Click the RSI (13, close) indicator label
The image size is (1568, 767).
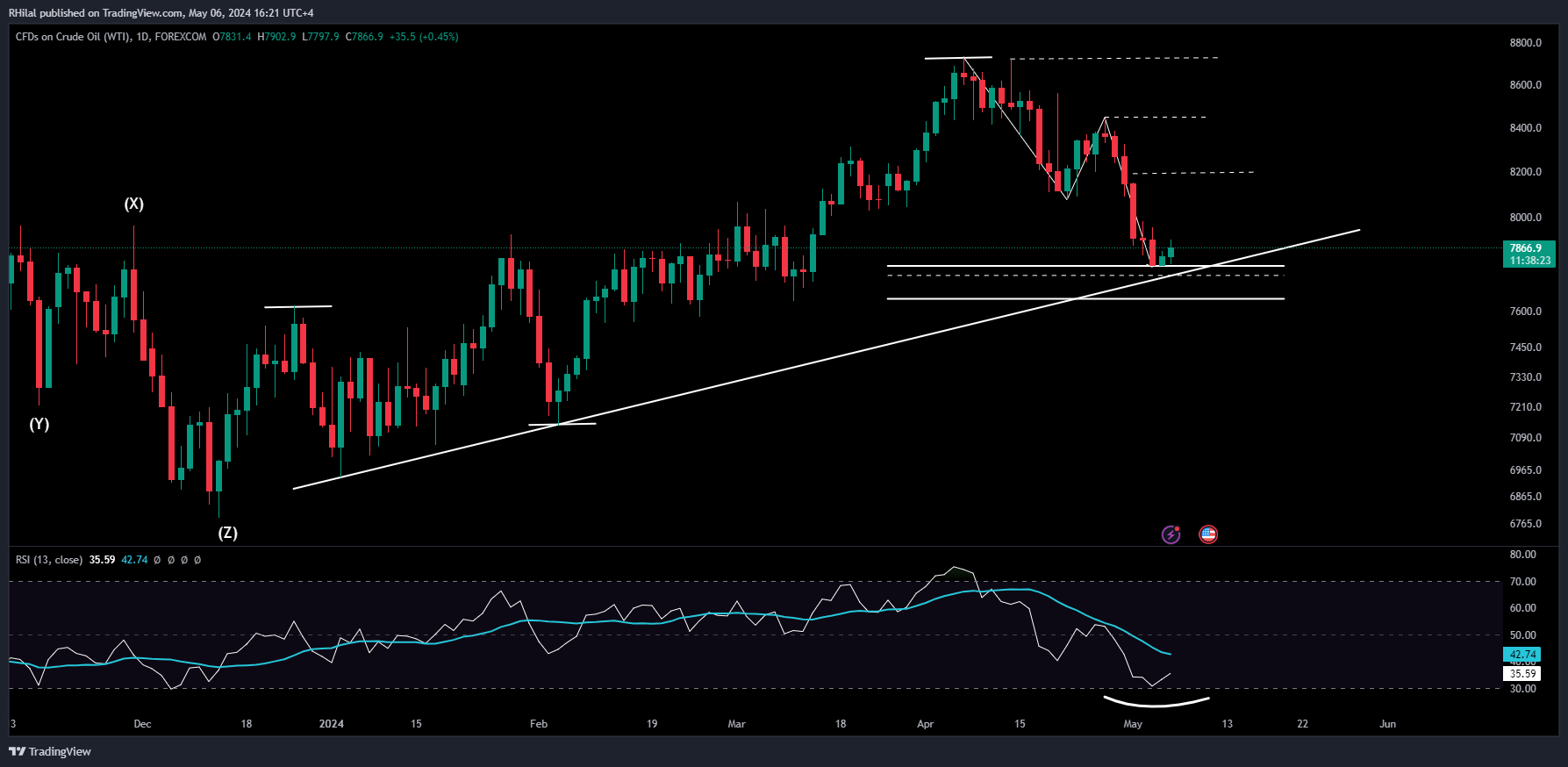49,560
